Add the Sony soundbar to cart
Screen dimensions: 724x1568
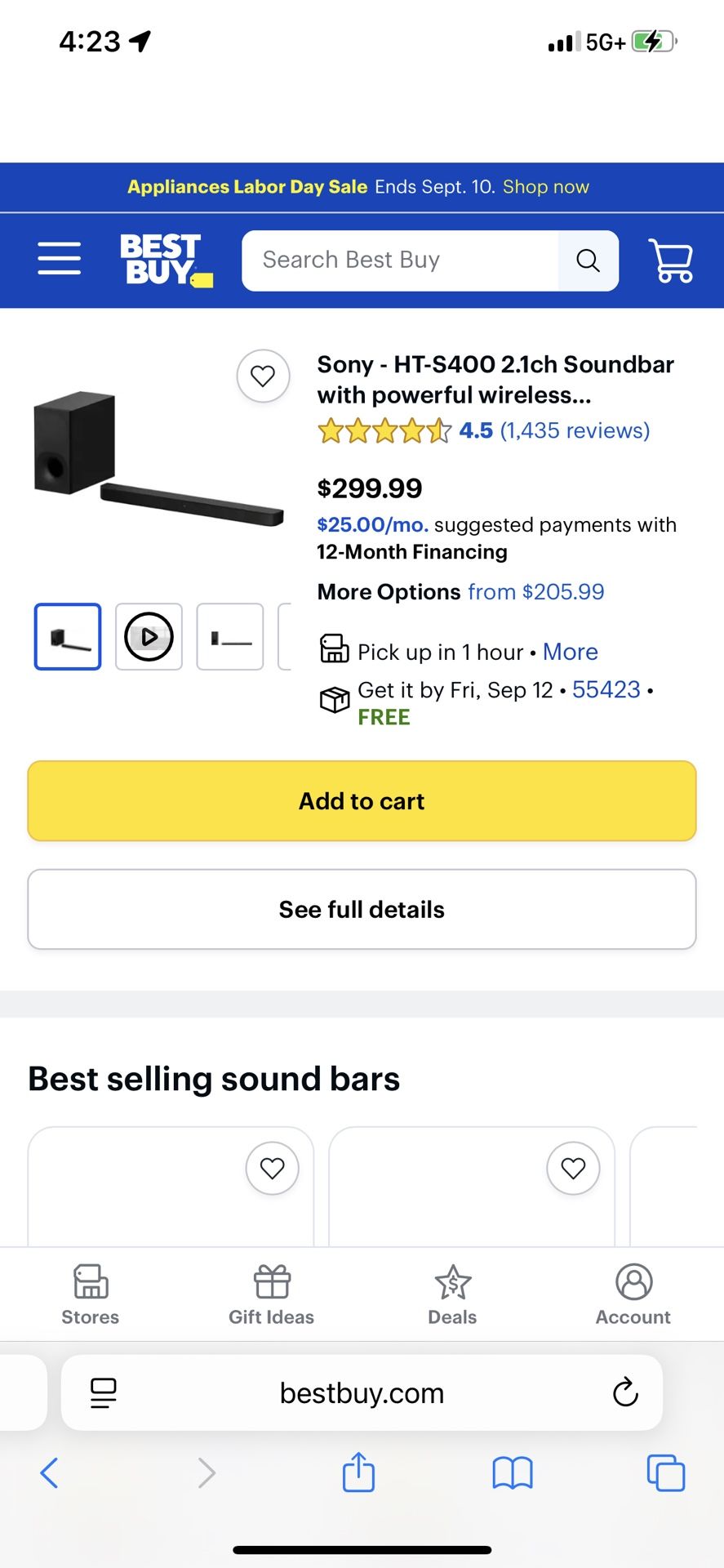click(362, 801)
